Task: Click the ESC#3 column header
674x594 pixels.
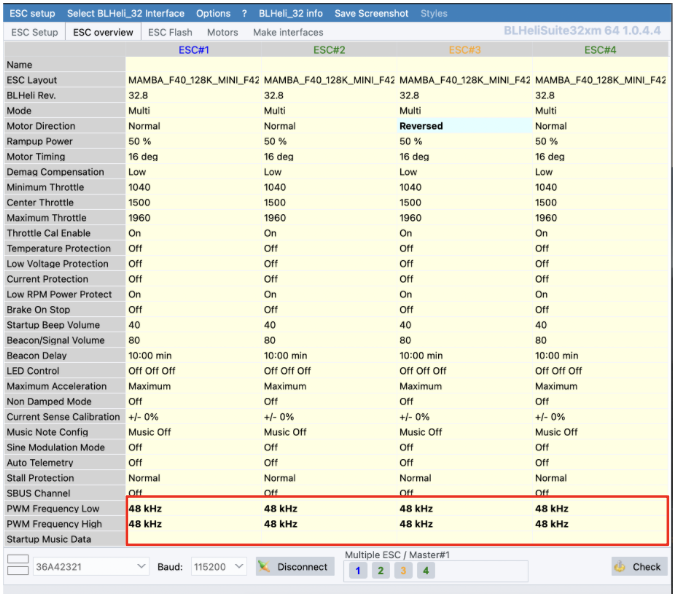Action: tap(464, 49)
